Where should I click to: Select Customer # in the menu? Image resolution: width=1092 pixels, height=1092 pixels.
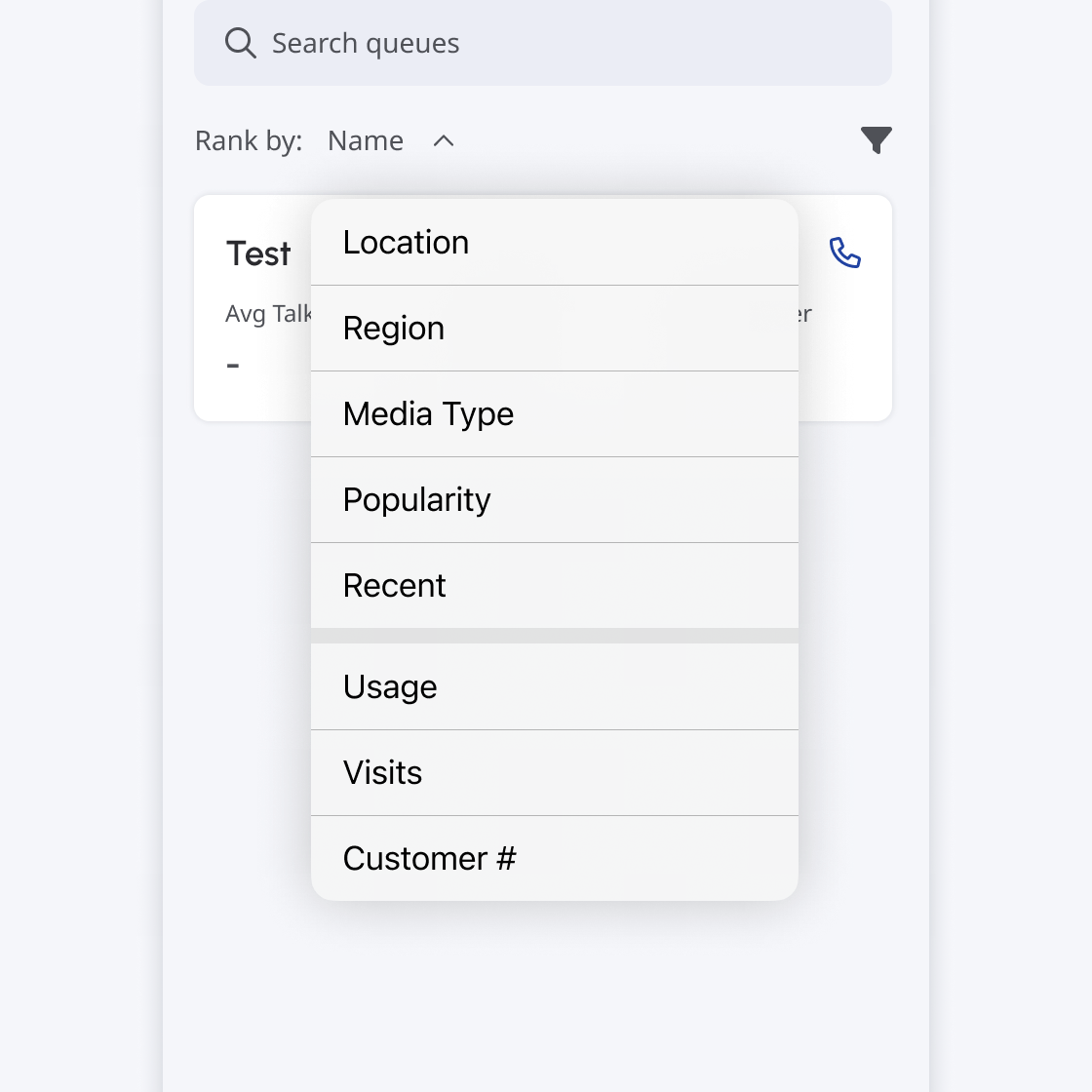[554, 859]
